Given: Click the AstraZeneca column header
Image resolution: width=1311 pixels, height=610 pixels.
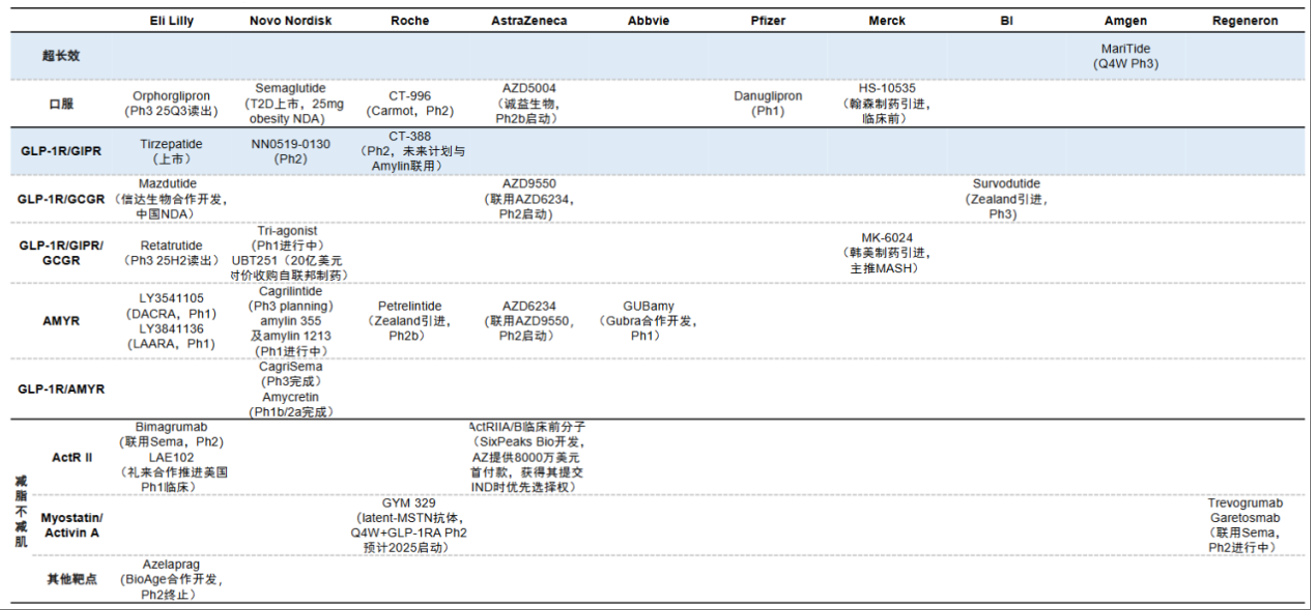Looking at the screenshot, I should [529, 21].
